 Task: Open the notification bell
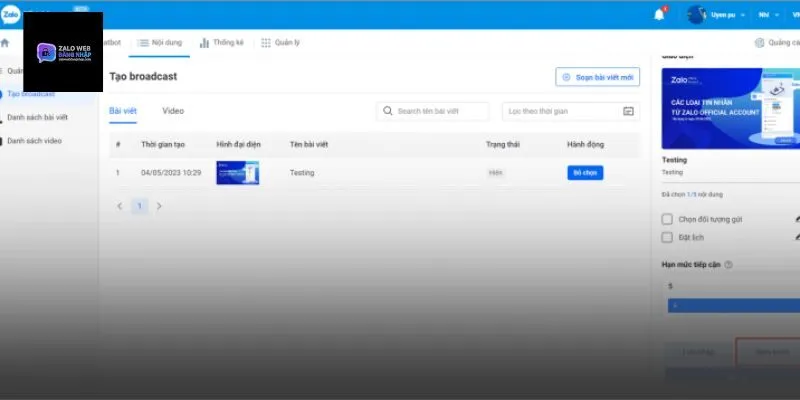pos(659,14)
